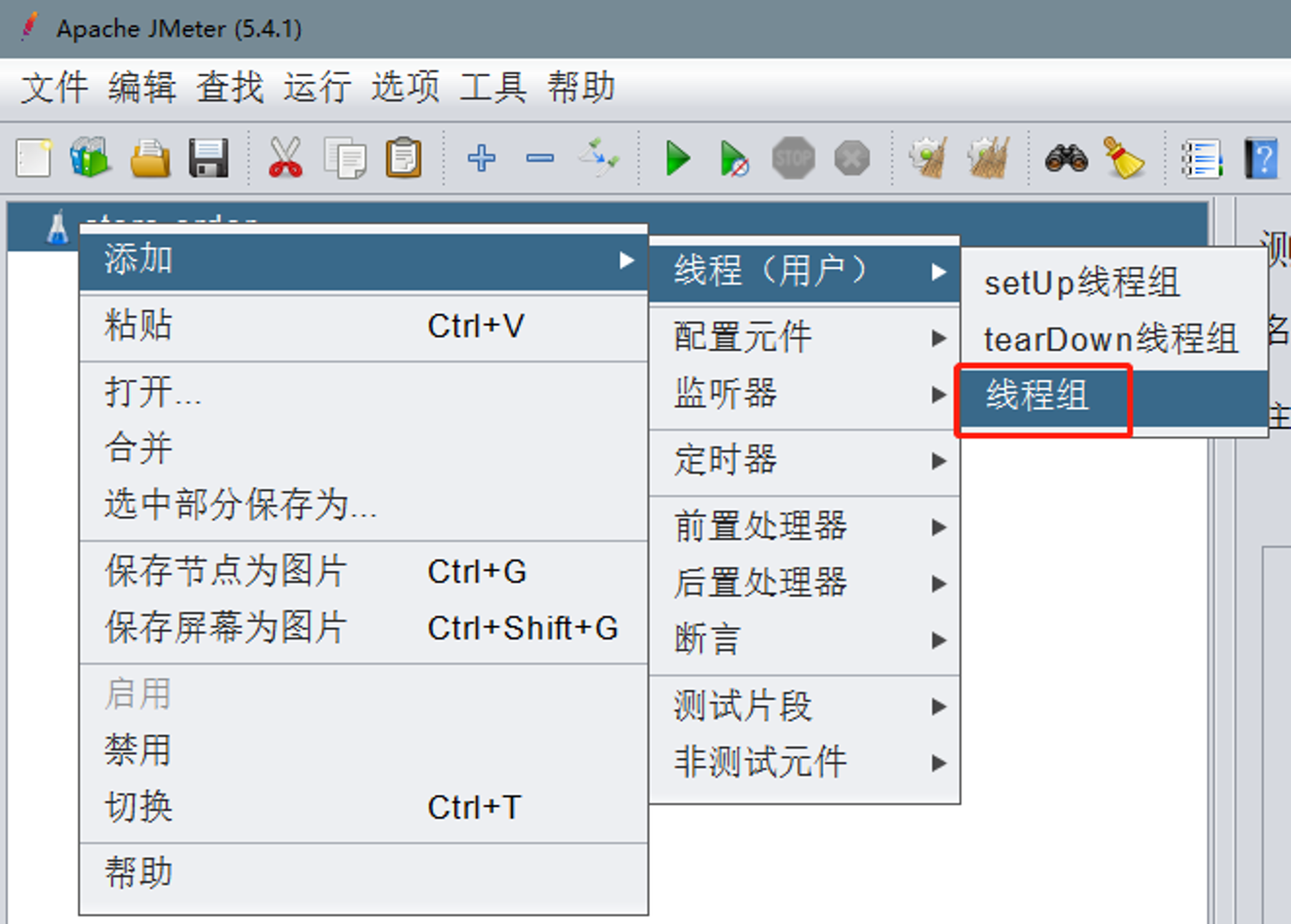Start the test with green play icon

coord(678,158)
